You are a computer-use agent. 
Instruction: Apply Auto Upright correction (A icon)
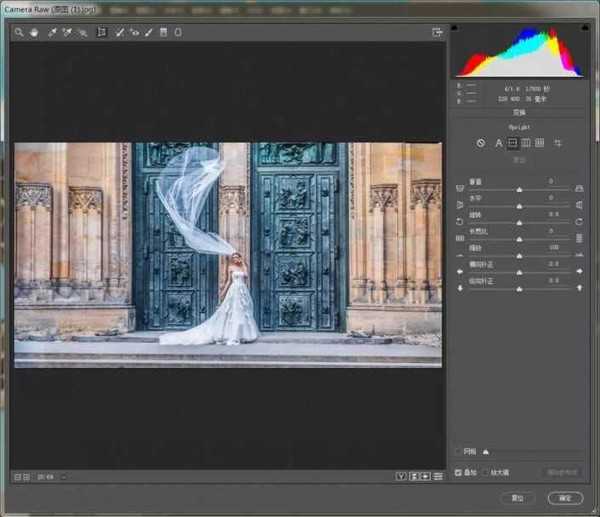[x=498, y=143]
